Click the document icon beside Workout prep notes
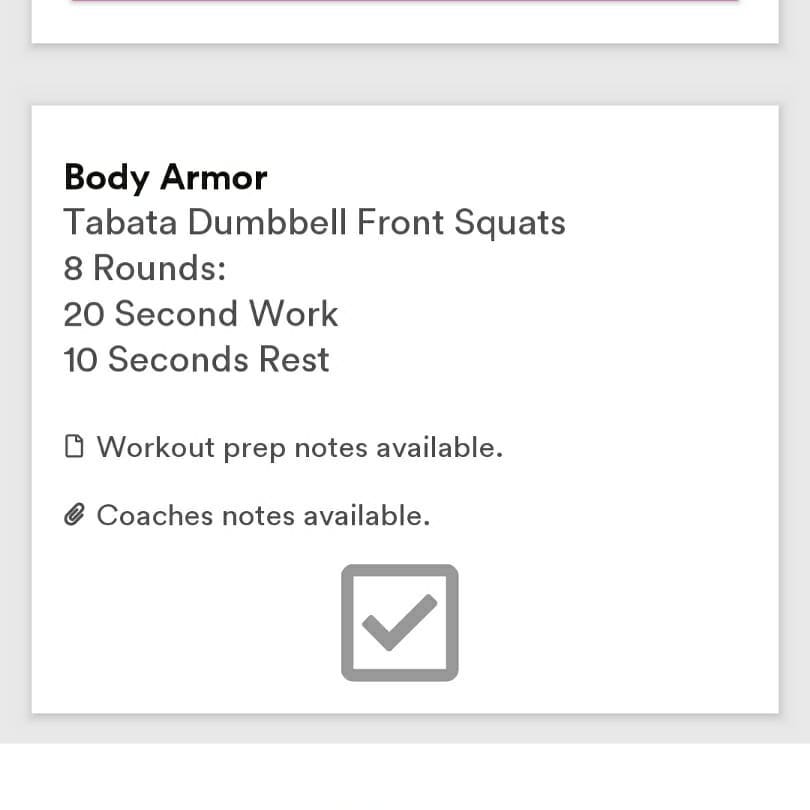 tap(74, 446)
